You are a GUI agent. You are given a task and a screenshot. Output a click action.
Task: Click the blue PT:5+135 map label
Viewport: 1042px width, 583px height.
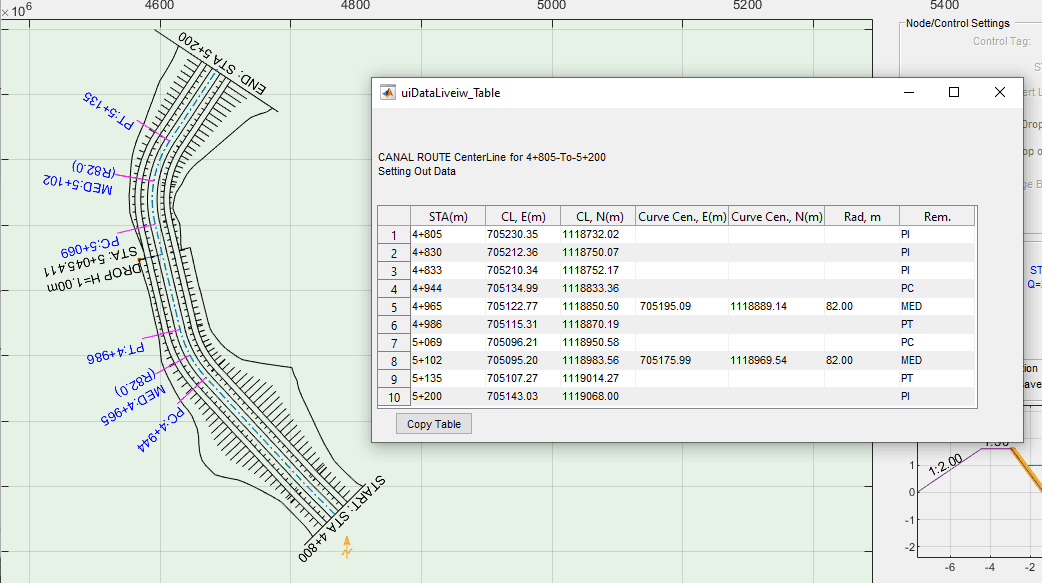pos(108,111)
